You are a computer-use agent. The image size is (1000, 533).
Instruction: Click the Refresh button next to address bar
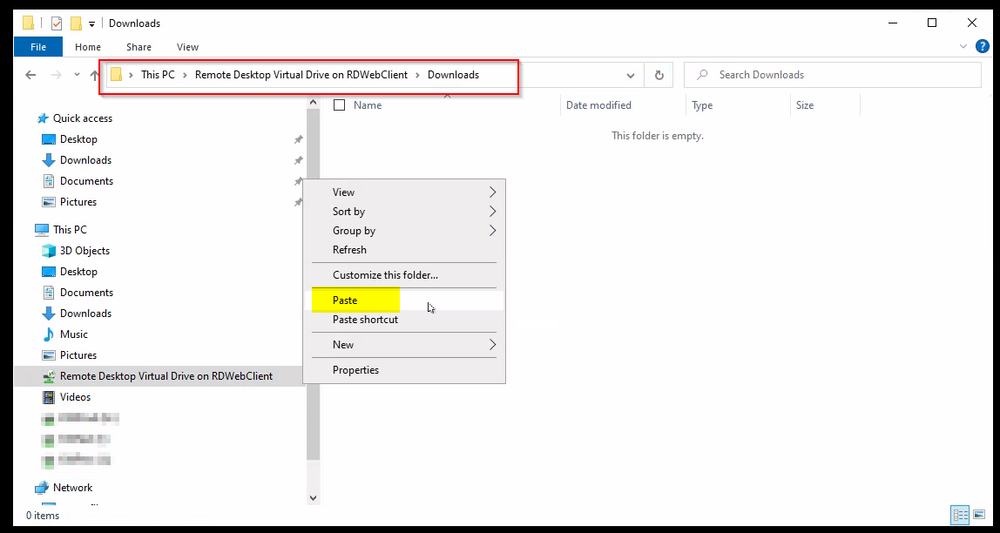point(659,75)
